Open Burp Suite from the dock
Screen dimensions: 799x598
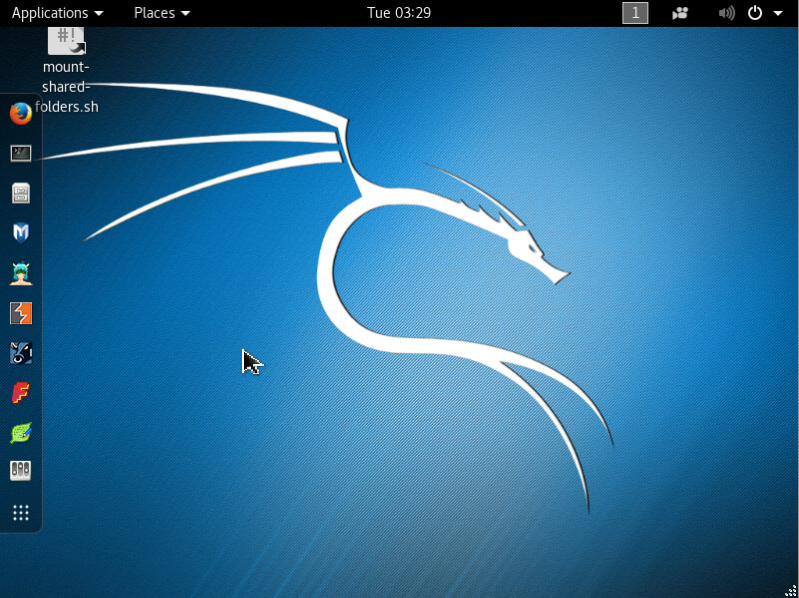[21, 313]
